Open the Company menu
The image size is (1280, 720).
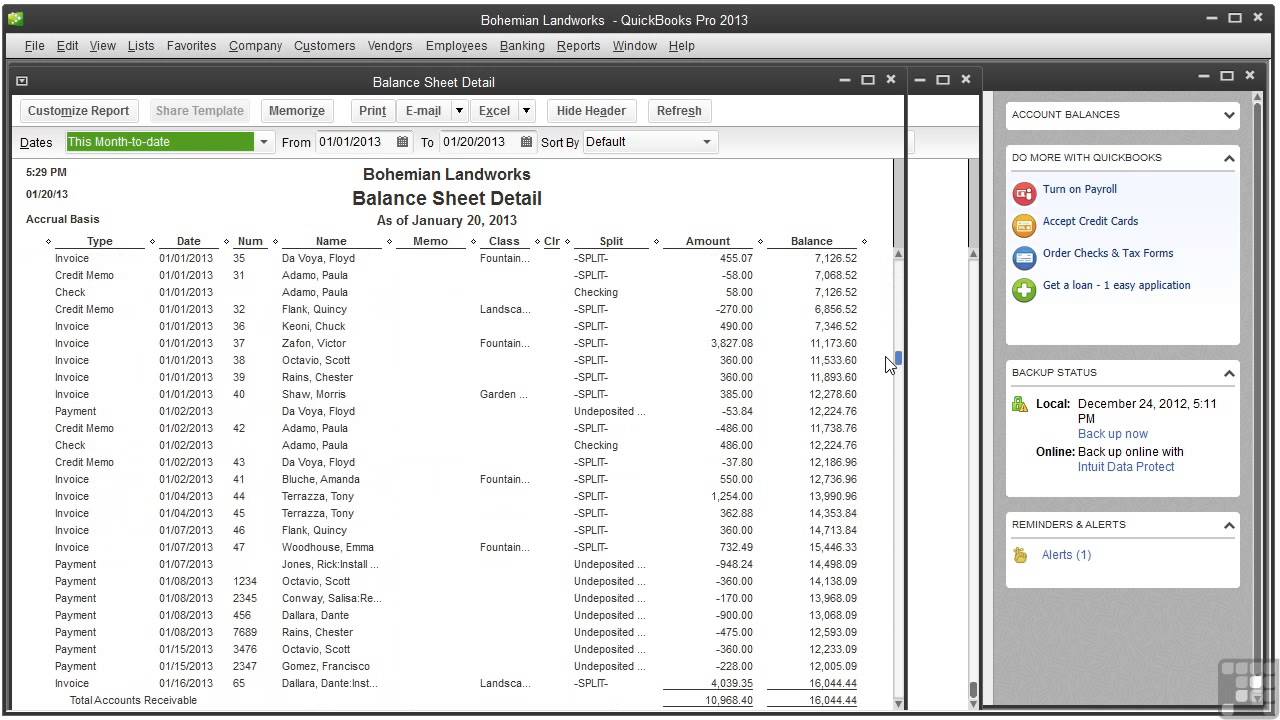(255, 46)
